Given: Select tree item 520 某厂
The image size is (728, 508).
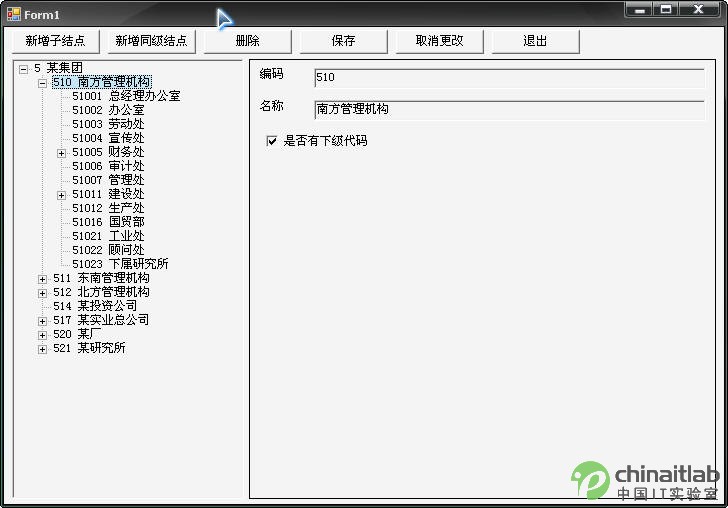Looking at the screenshot, I should (x=77, y=334).
